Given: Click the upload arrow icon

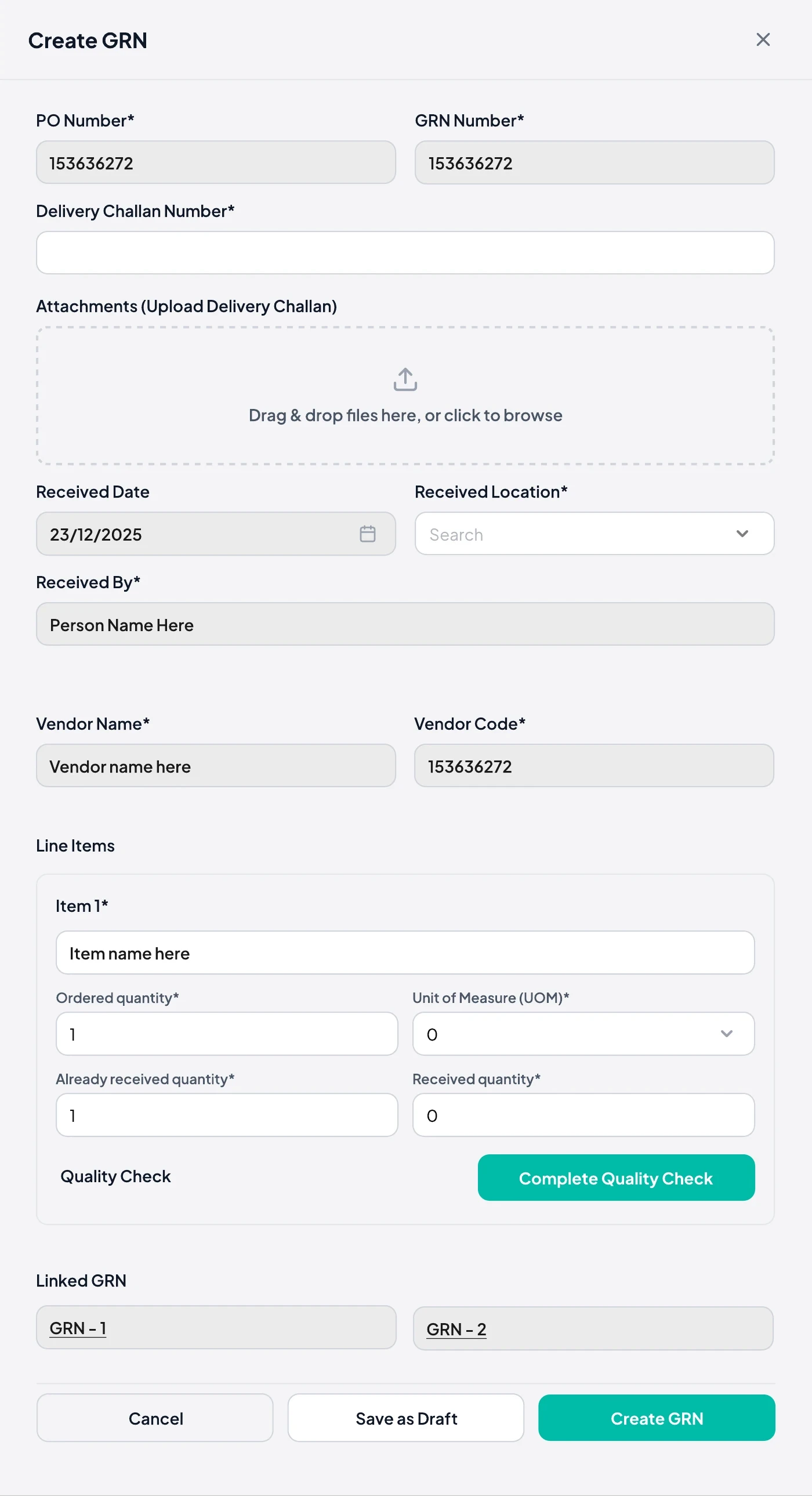Looking at the screenshot, I should pos(405,379).
